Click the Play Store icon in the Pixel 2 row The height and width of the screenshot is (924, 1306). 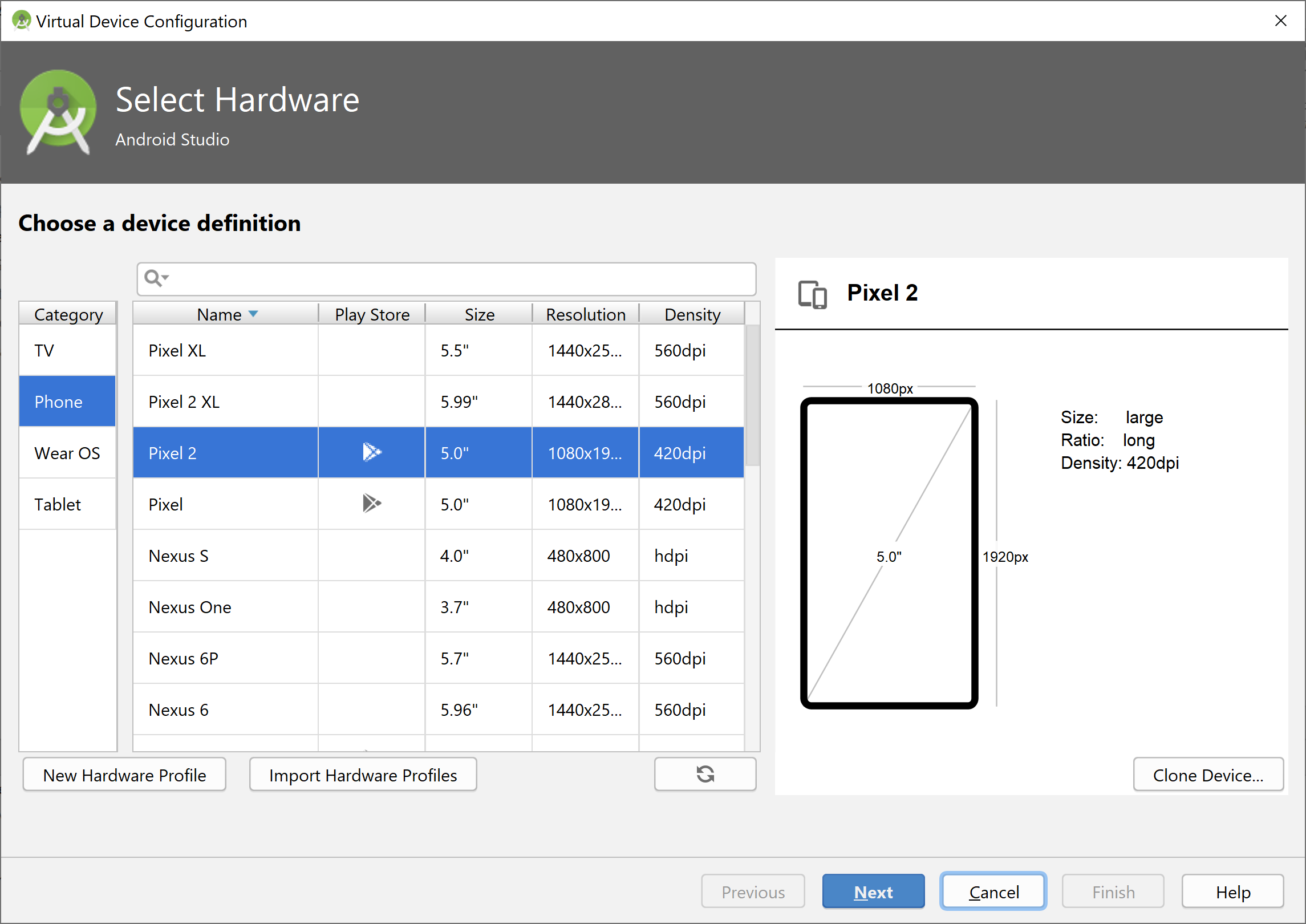pos(372,452)
